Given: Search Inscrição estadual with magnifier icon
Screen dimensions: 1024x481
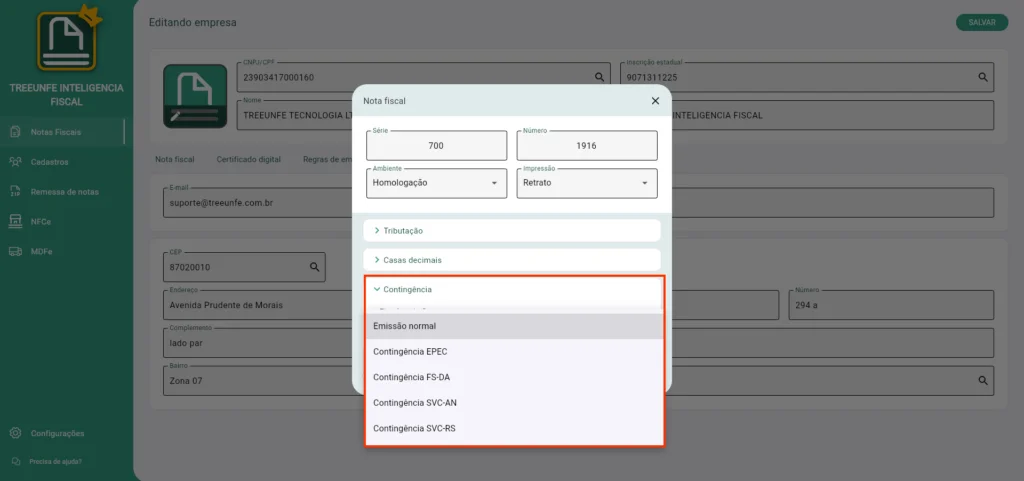Looking at the screenshot, I should click(982, 77).
